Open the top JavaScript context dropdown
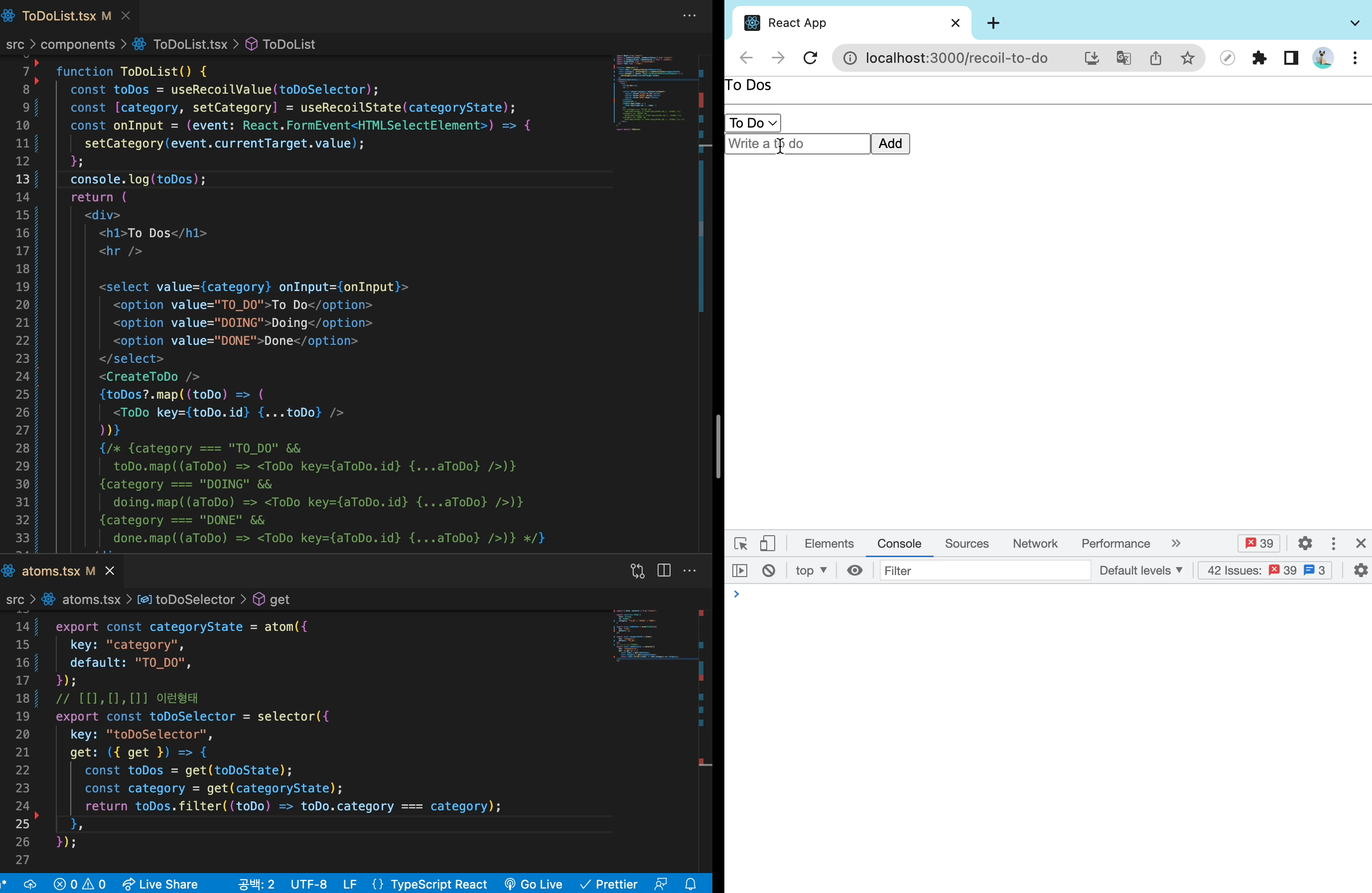This screenshot has width=1372, height=893. 811,571
